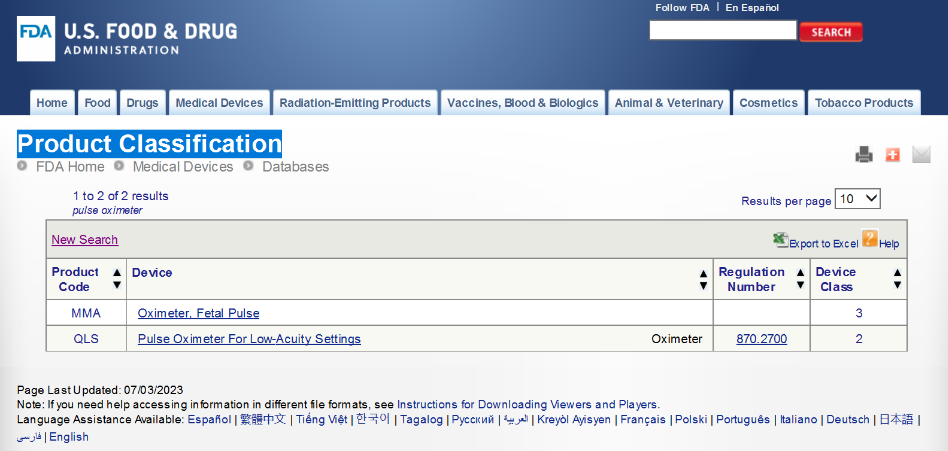Switch to the Drugs tab

(x=142, y=103)
